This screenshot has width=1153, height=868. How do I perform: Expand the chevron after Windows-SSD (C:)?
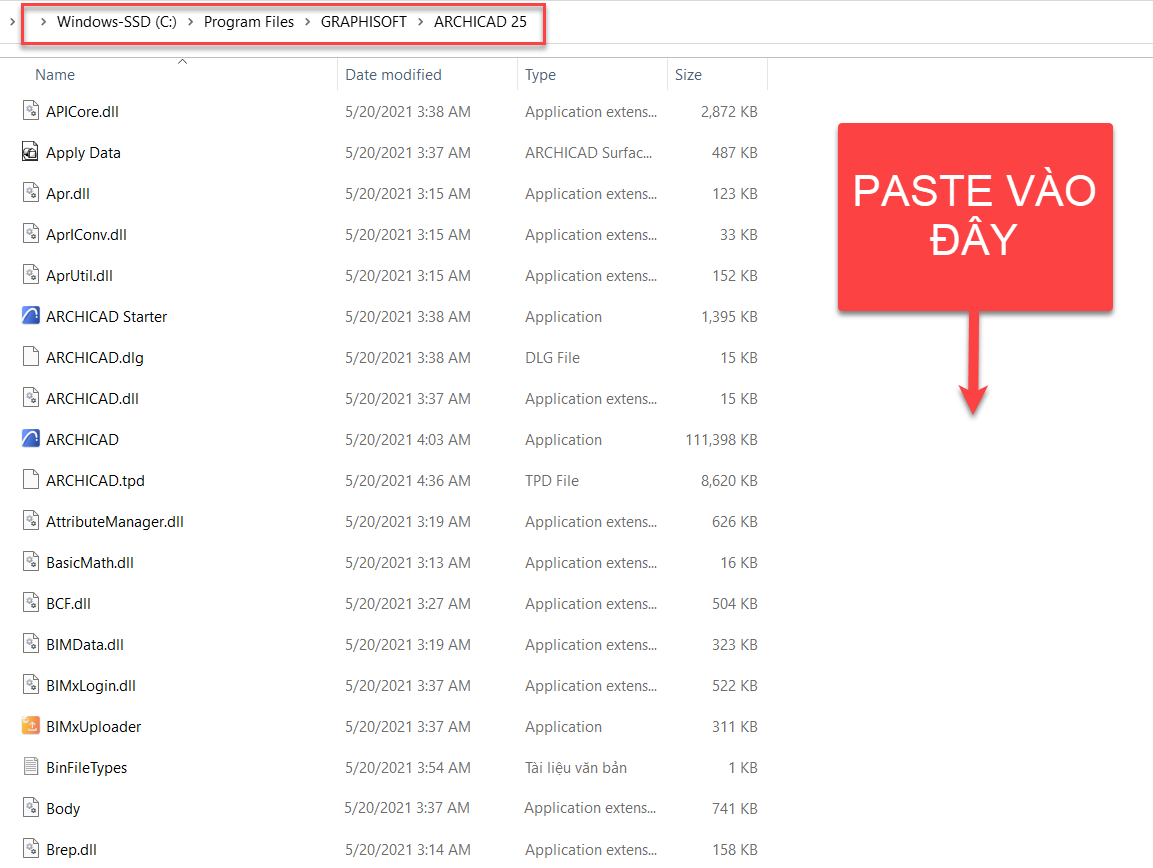tap(190, 22)
